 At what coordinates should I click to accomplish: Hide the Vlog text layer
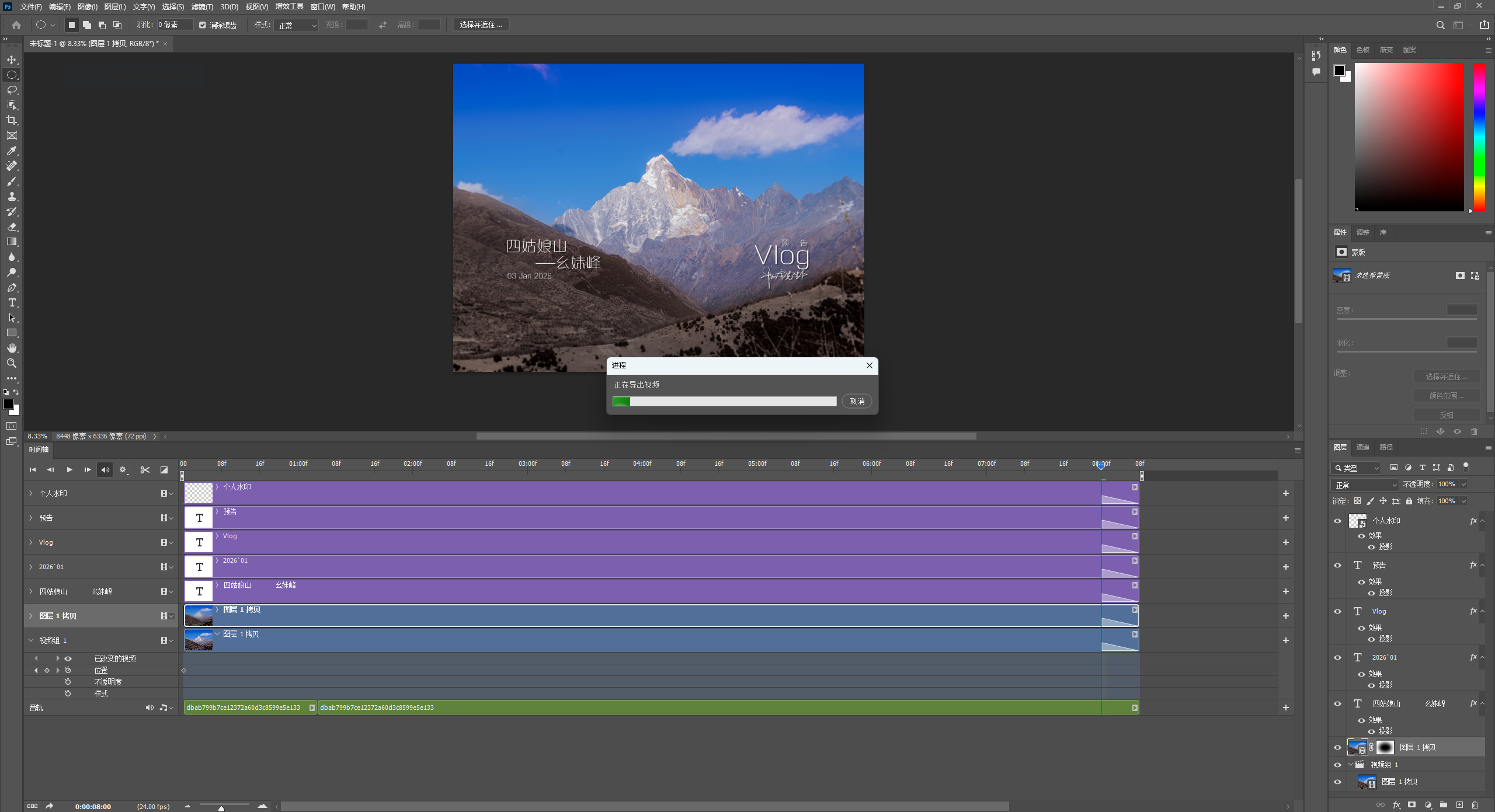coord(1337,611)
